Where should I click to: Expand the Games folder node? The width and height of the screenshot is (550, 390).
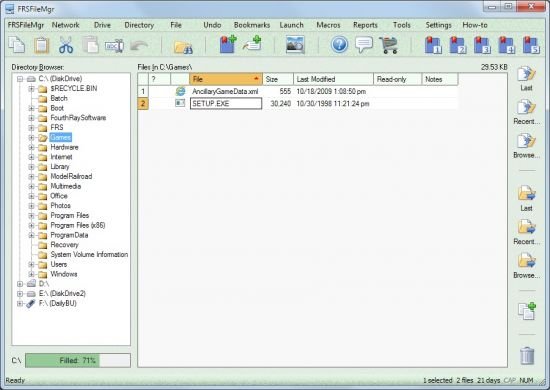31,137
